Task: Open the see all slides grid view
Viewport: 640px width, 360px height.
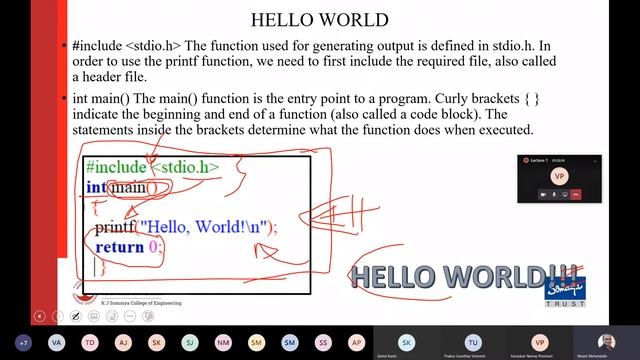Action: 94,316
